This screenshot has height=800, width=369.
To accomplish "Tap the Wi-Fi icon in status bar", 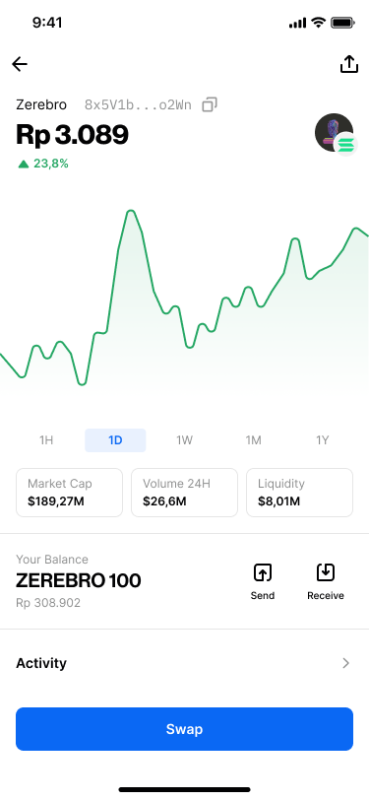I will click(x=318, y=23).
